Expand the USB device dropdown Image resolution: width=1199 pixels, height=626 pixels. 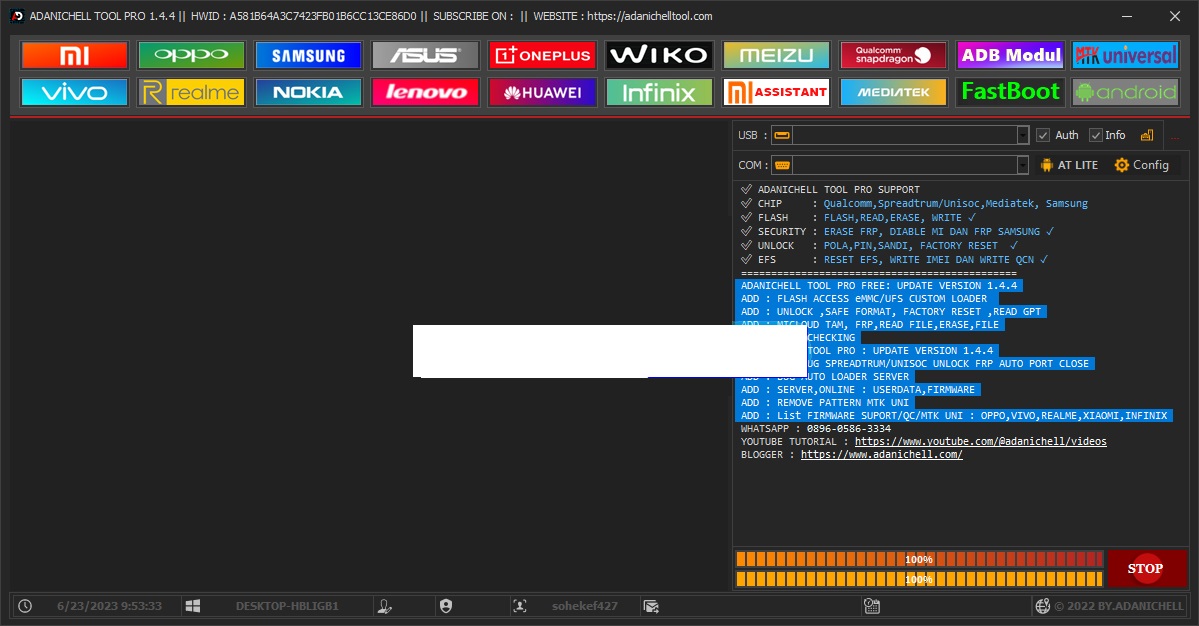click(x=1023, y=135)
